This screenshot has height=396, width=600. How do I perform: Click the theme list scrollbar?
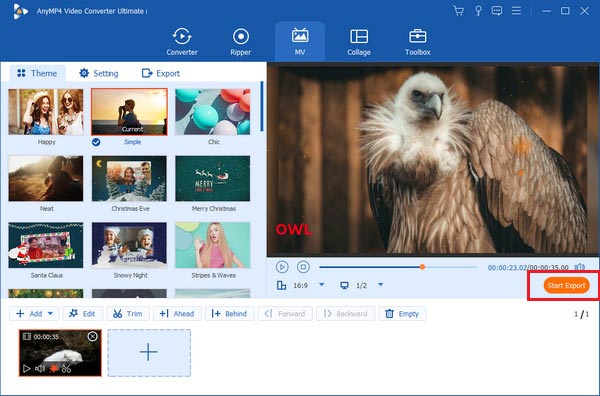tap(262, 106)
